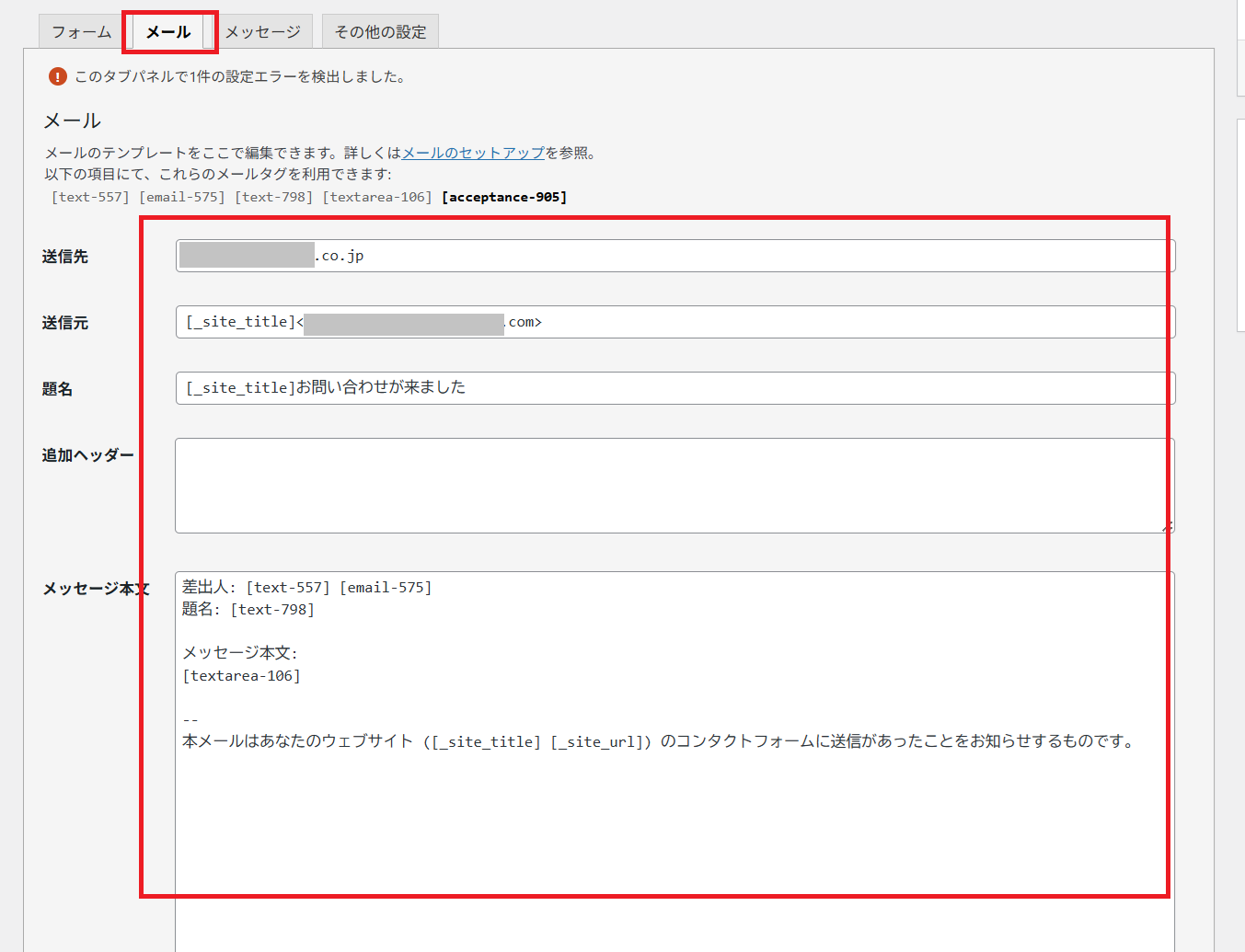Grab the 追加ヘッダー textarea resize handle

1167,526
